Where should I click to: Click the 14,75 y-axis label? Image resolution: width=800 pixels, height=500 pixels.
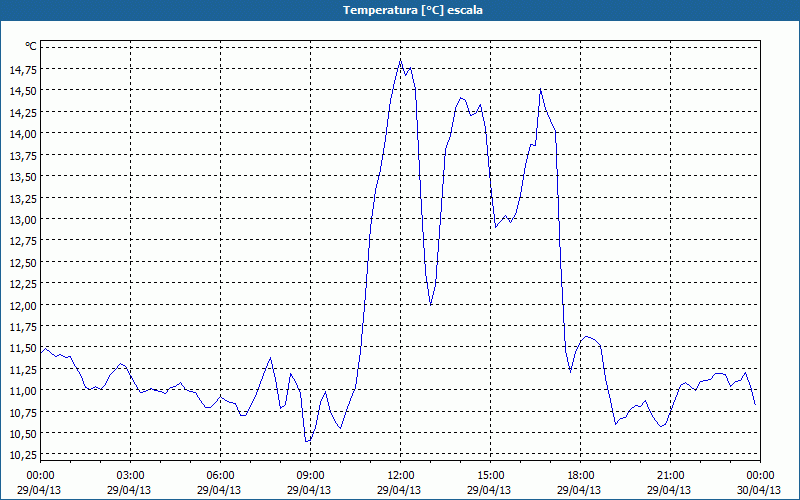pos(22,69)
